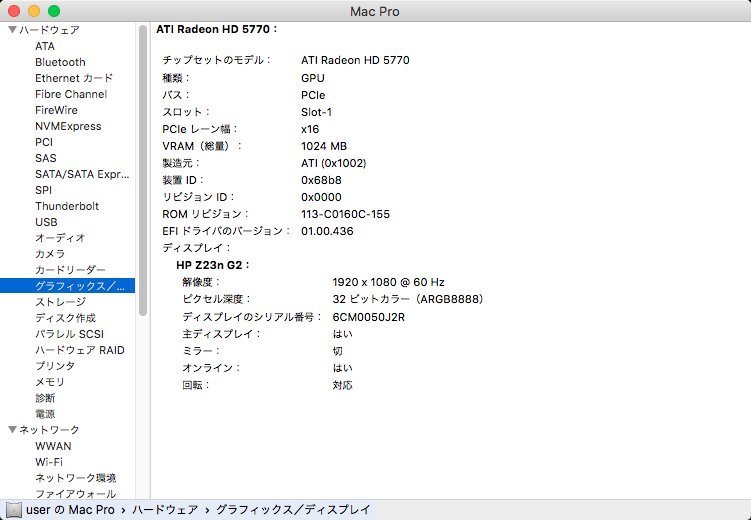Click グラフィックス/ディスプレイ in path bar
The image size is (751, 520).
point(293,510)
